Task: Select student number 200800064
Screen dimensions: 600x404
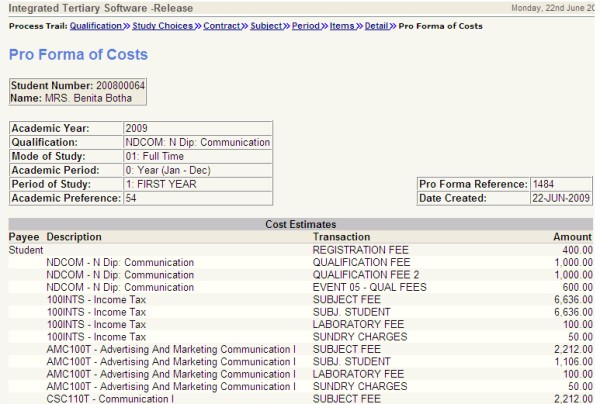Action: pyautogui.click(x=120, y=85)
